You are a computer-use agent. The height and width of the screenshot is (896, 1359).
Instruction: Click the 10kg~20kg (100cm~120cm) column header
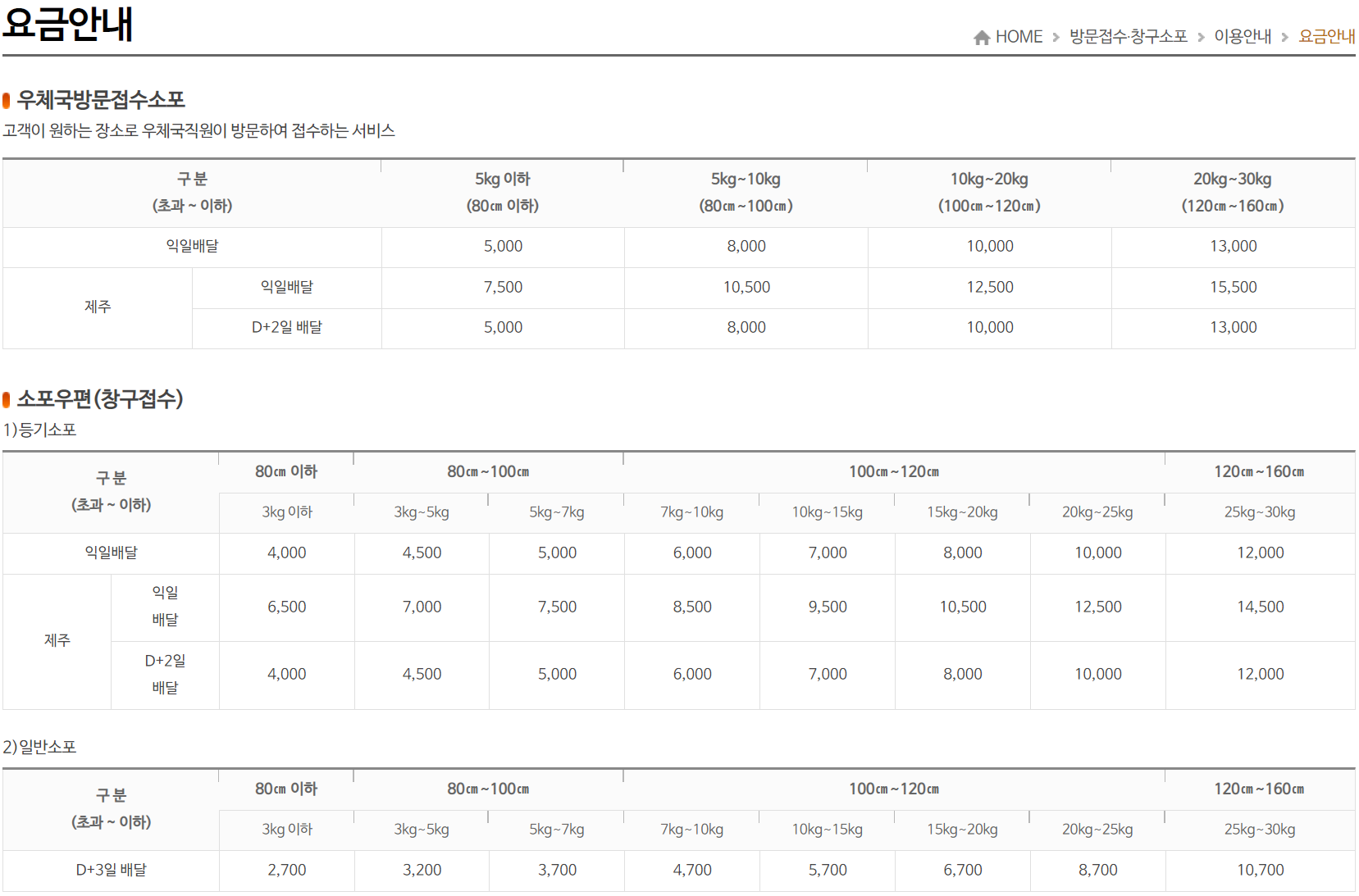[x=990, y=193]
